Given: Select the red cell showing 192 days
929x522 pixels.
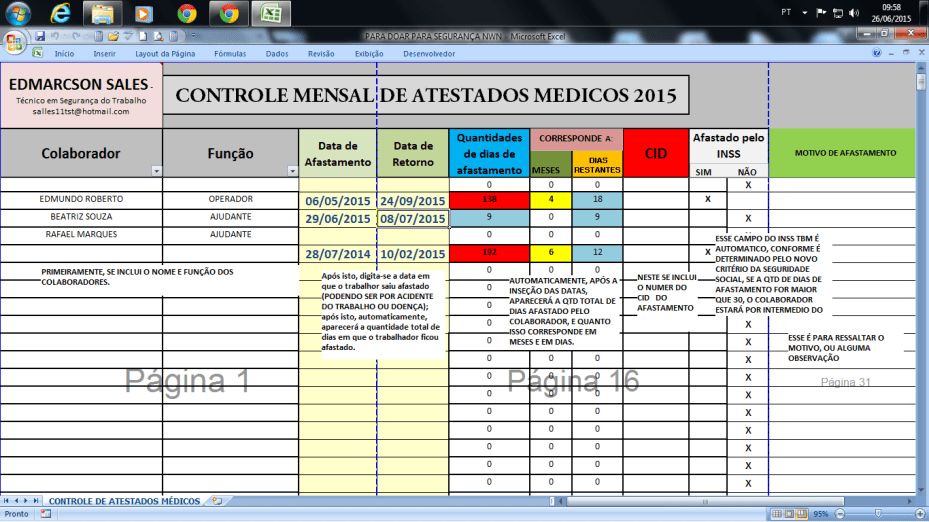Looking at the screenshot, I should coord(489,253).
